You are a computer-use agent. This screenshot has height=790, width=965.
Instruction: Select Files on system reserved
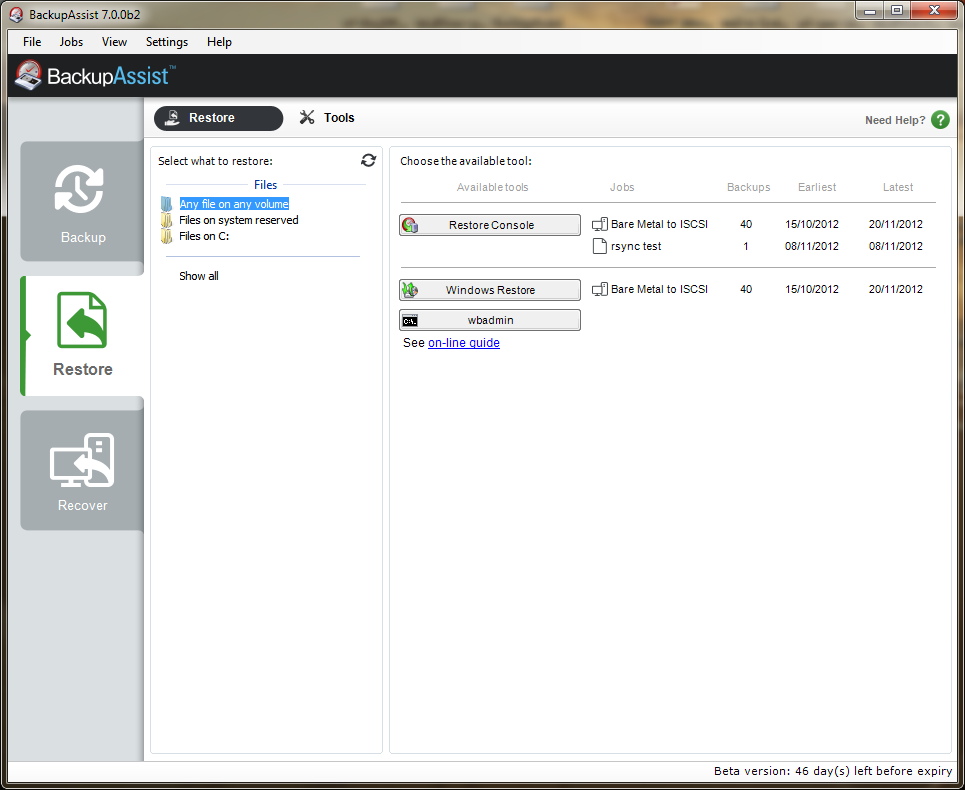point(239,220)
